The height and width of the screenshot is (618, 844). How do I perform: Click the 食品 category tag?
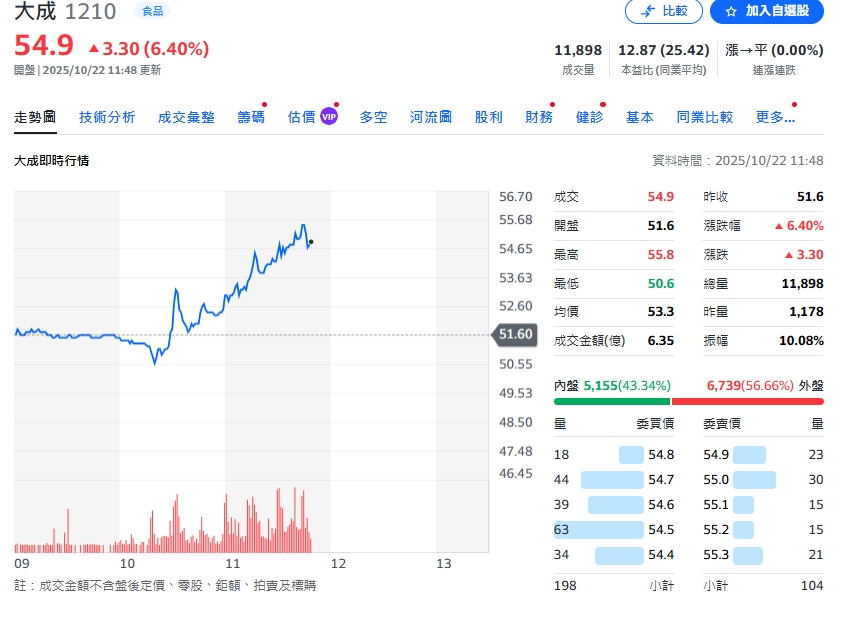tap(153, 11)
